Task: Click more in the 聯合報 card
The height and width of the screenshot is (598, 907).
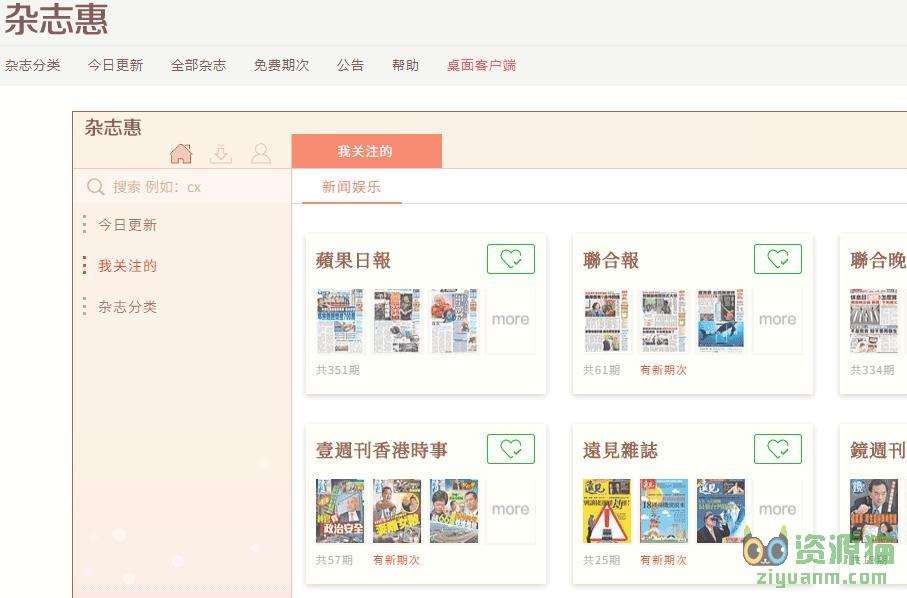Action: pos(778,320)
